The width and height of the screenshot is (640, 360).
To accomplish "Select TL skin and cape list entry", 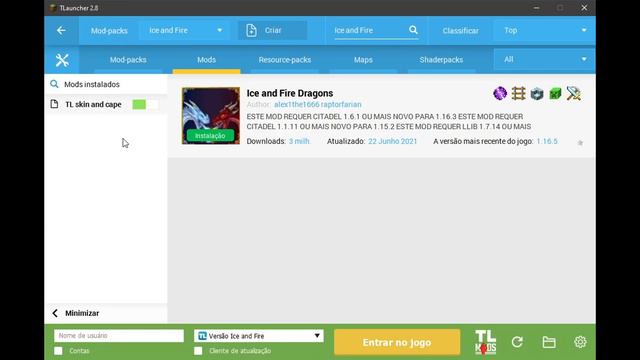I will [106, 104].
